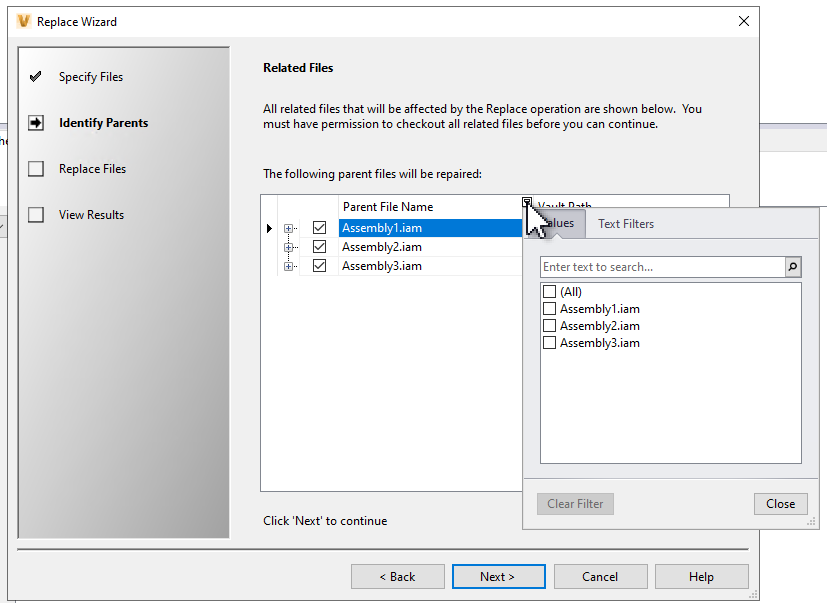Click the Next button to continue
Viewport: 827px width, 603px height.
(498, 576)
